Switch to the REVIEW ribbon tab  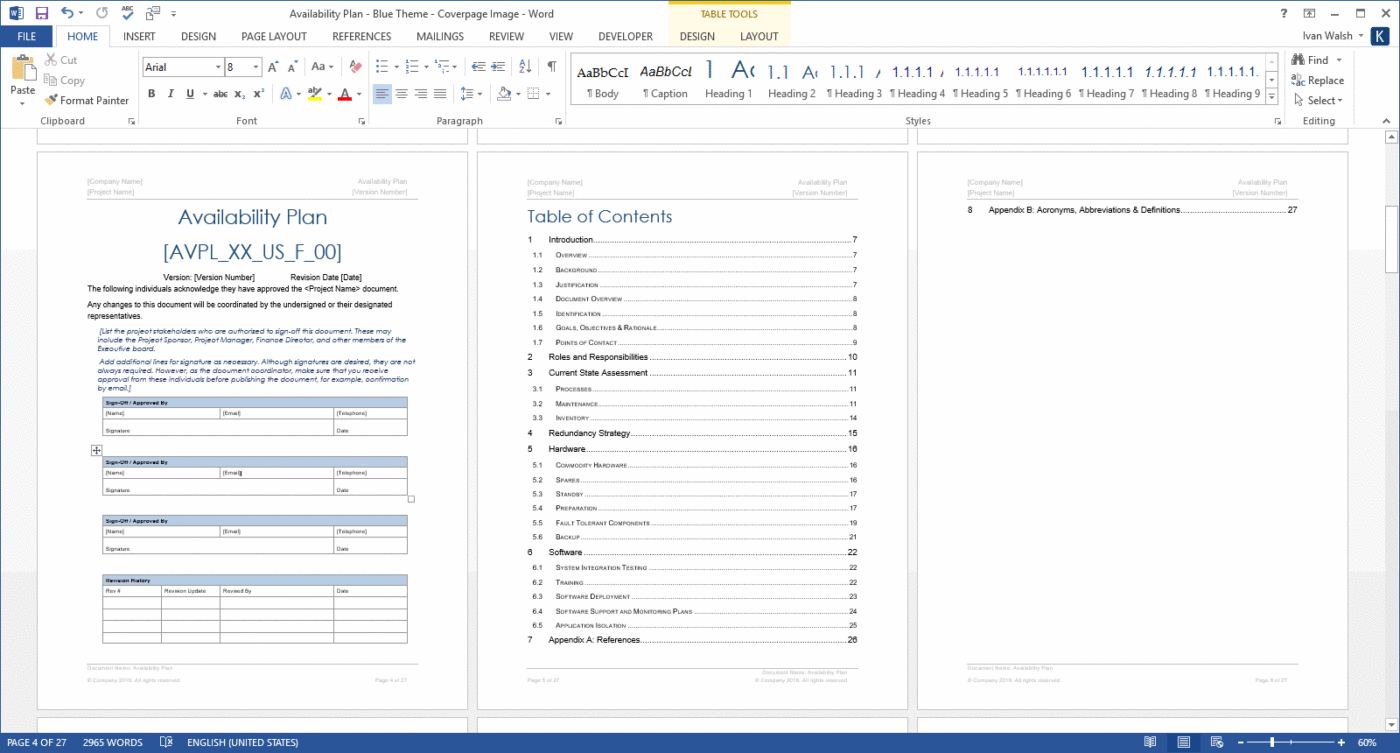tap(506, 36)
